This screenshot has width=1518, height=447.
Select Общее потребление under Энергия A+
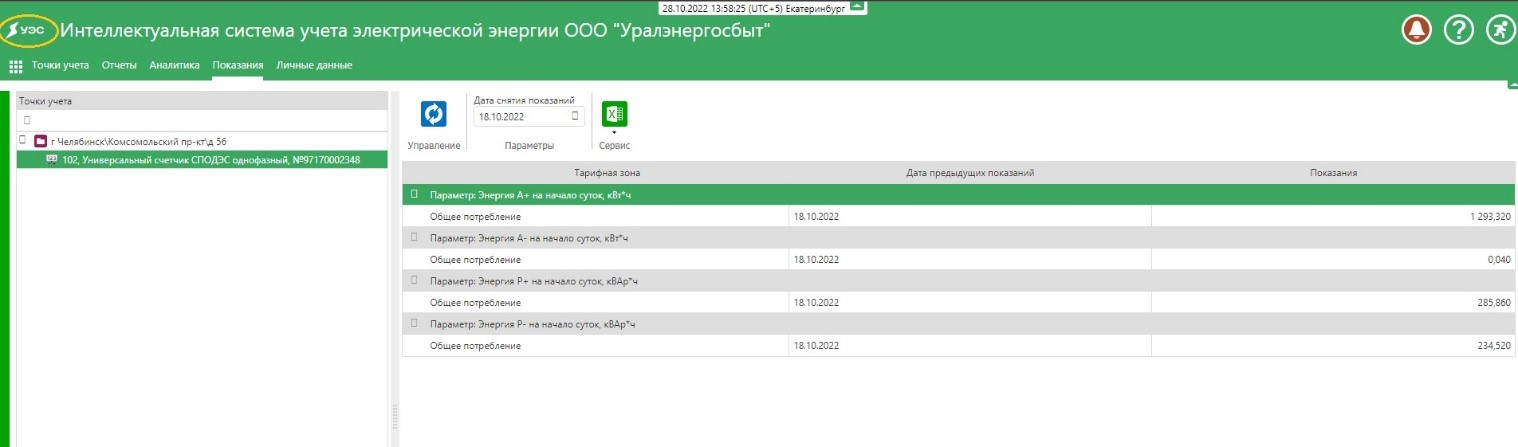tap(475, 217)
